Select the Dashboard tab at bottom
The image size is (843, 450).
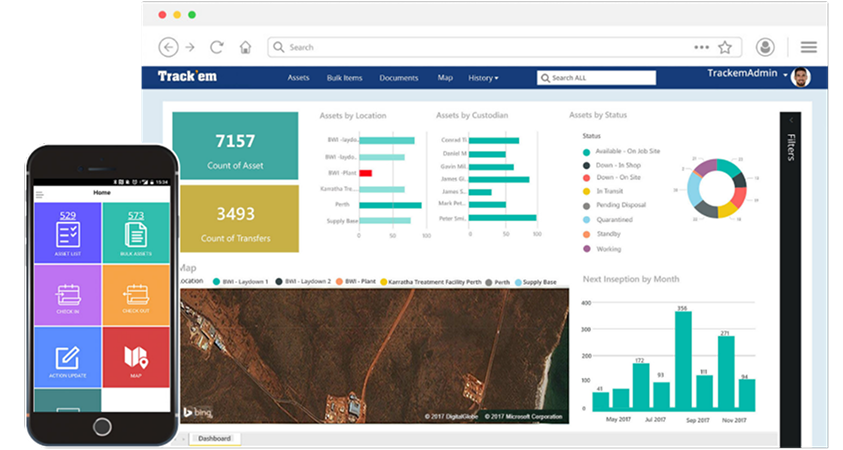click(x=215, y=439)
